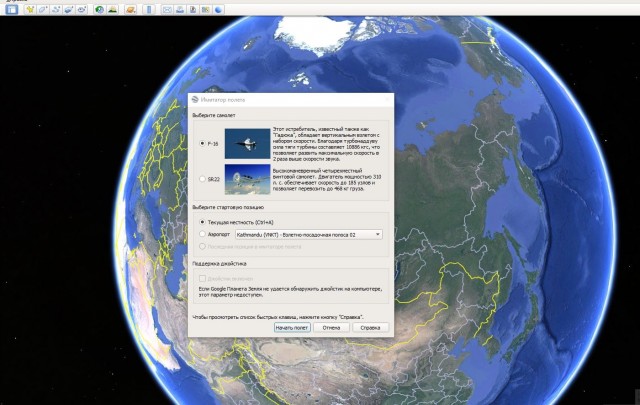Screen dimensions: 640x405
Task: Select the Add Path tool icon
Action: [x=56, y=9]
